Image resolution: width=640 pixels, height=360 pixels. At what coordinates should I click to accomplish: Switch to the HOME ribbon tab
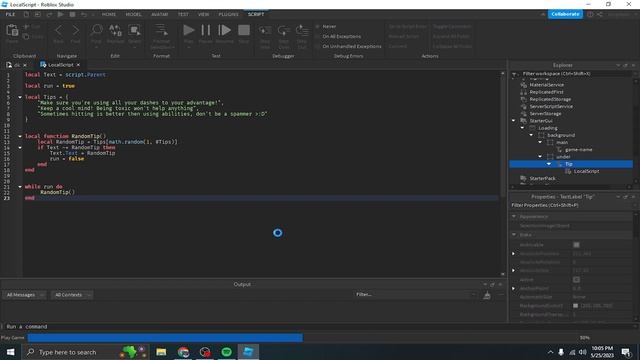coord(109,14)
